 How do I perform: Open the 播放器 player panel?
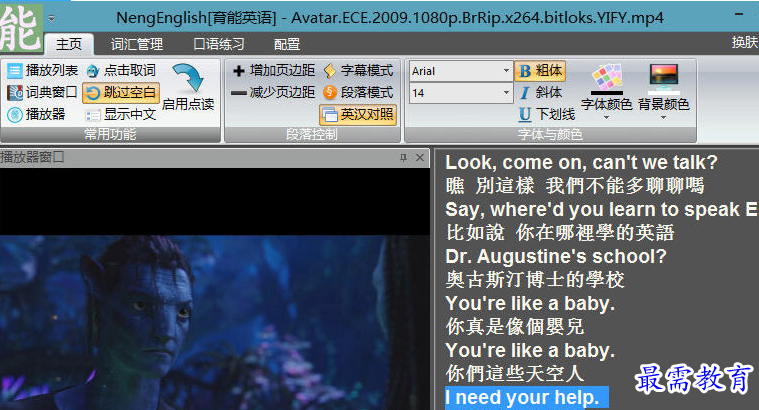coord(36,114)
